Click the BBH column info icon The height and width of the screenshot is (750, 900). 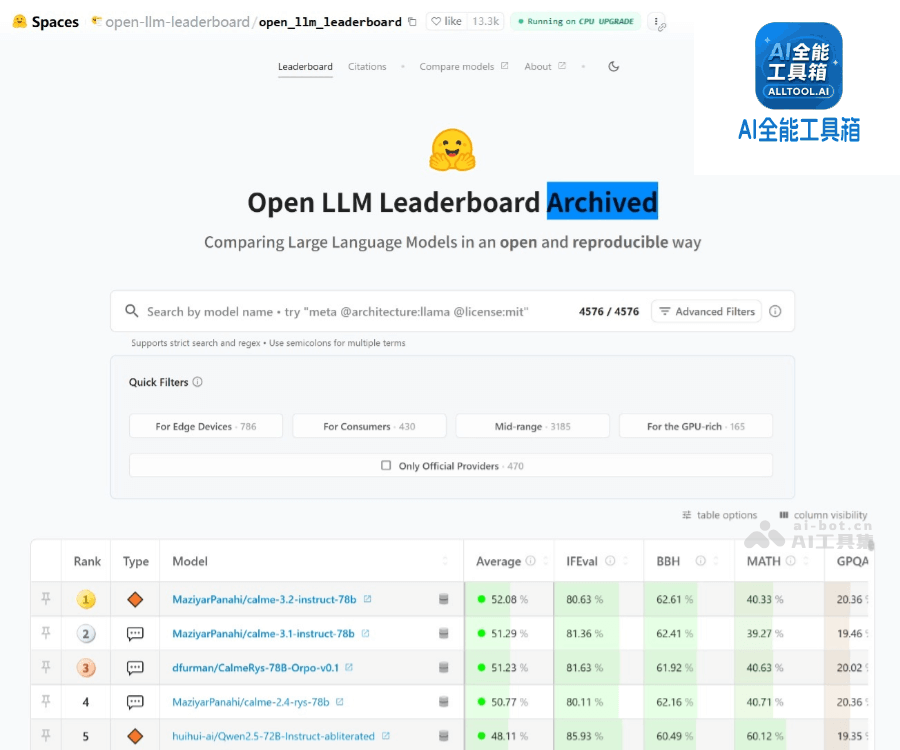pos(700,561)
